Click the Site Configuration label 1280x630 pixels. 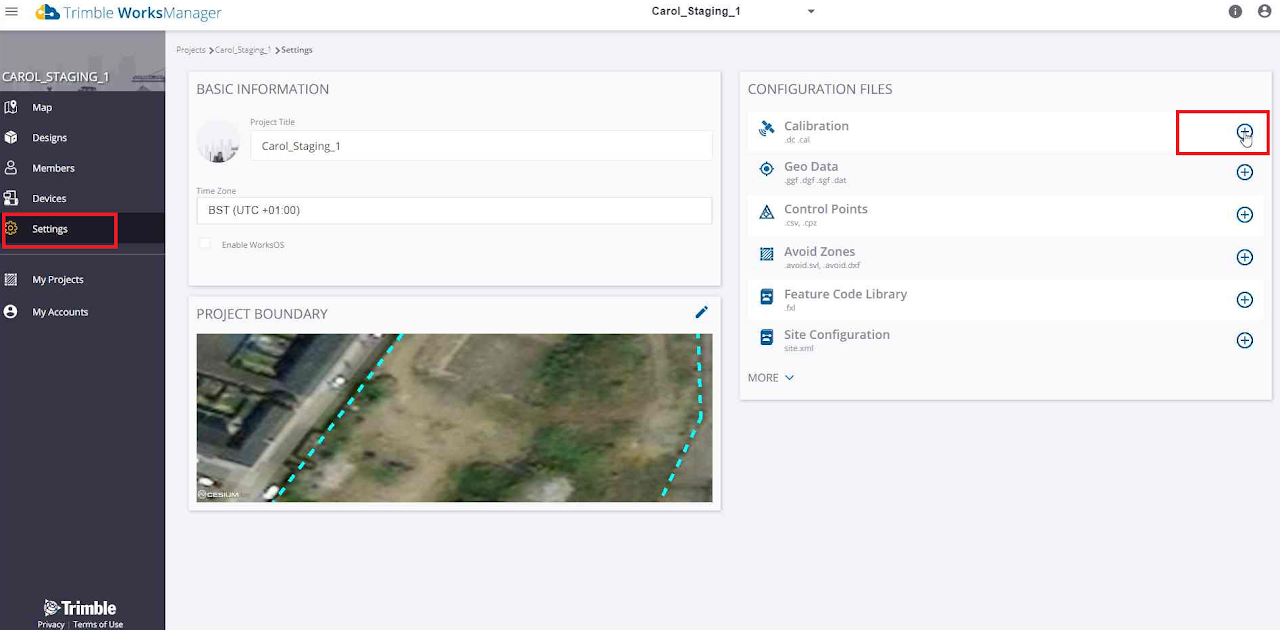click(837, 335)
